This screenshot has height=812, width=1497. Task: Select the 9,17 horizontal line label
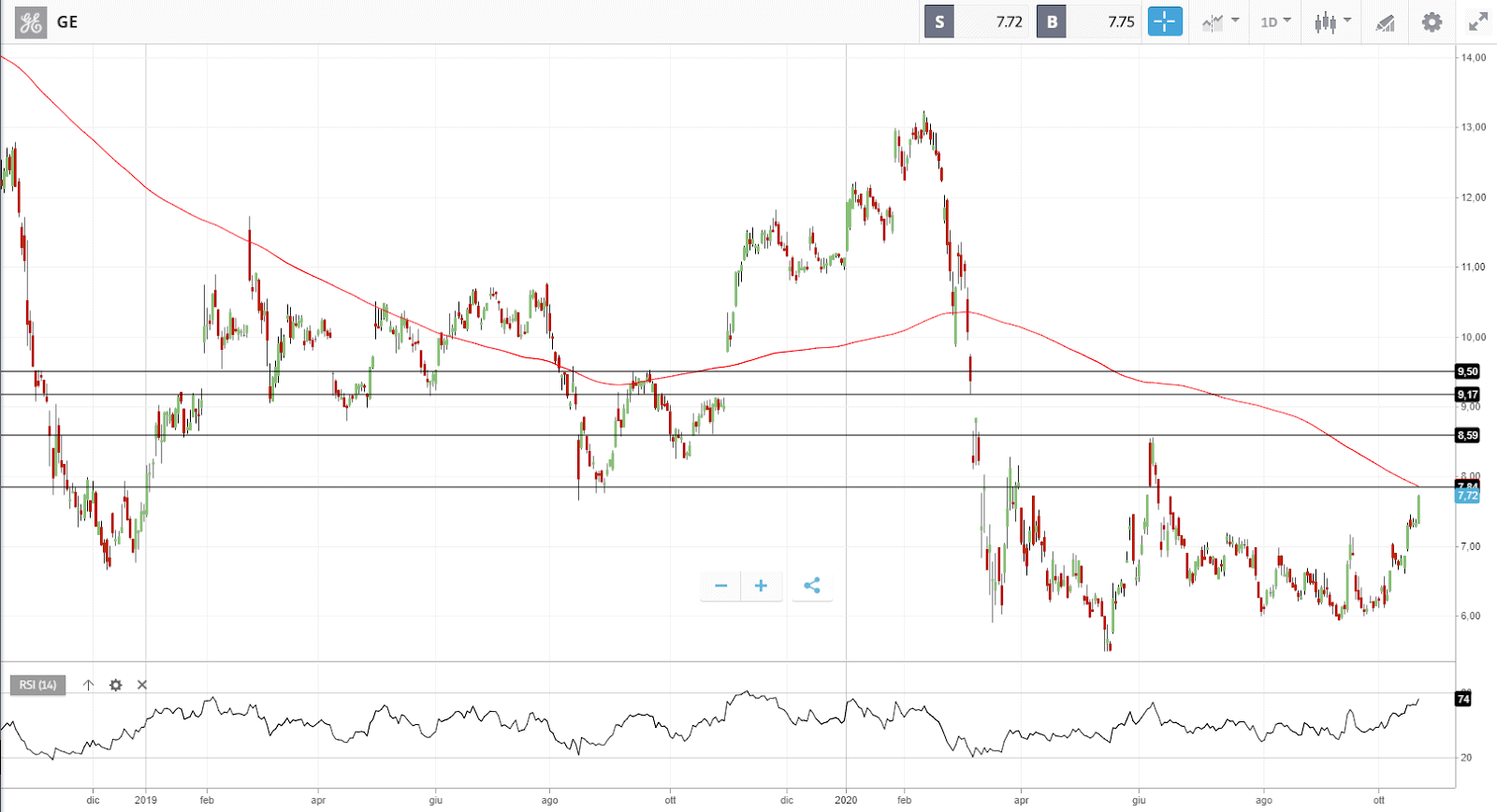tap(1468, 395)
